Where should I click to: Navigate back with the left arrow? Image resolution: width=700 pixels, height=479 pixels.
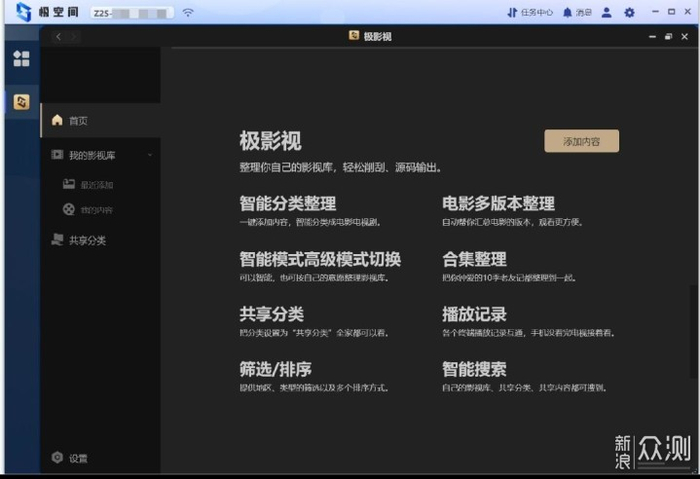coord(58,36)
